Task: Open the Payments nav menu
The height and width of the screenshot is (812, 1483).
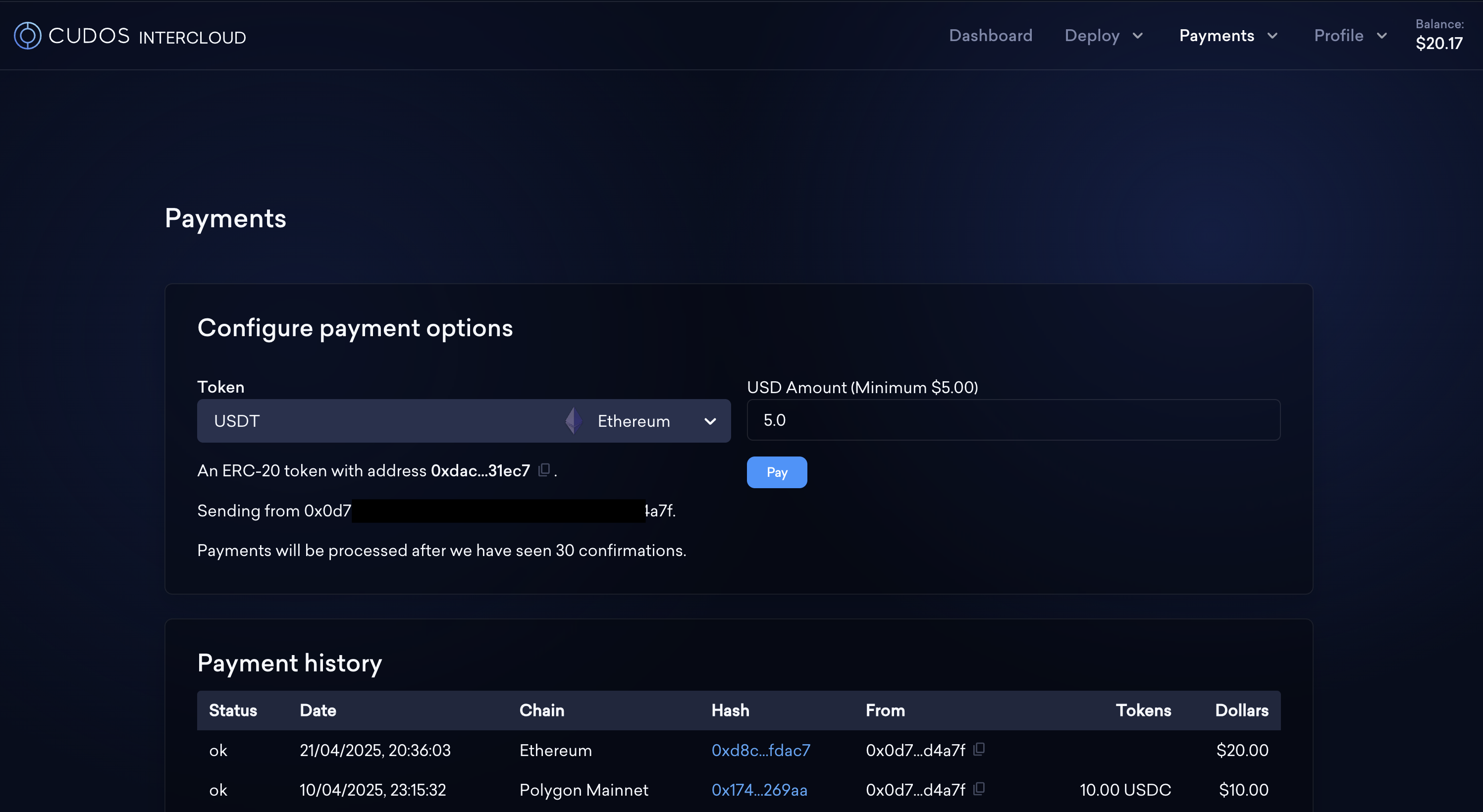Action: pyautogui.click(x=1228, y=36)
